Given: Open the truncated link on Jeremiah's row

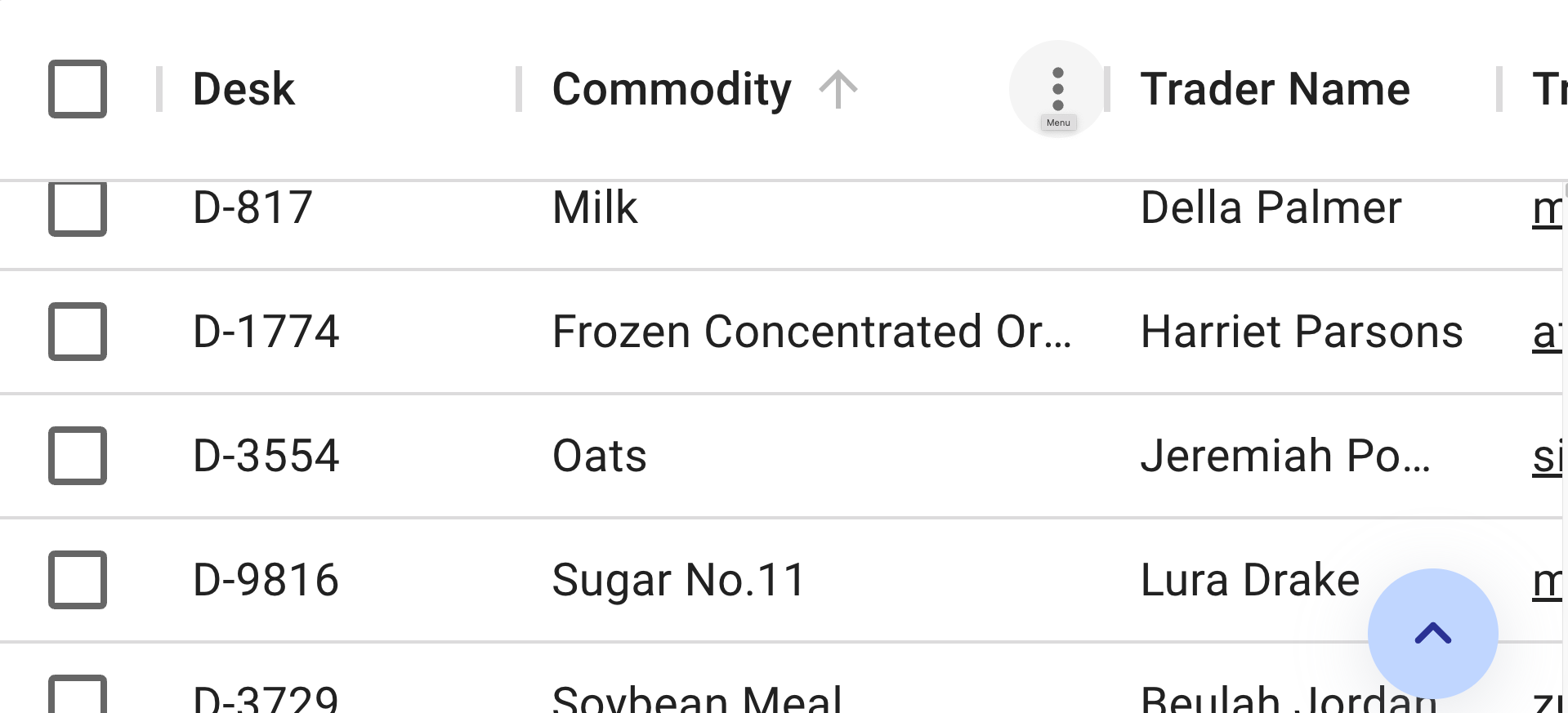Looking at the screenshot, I should 1550,456.
